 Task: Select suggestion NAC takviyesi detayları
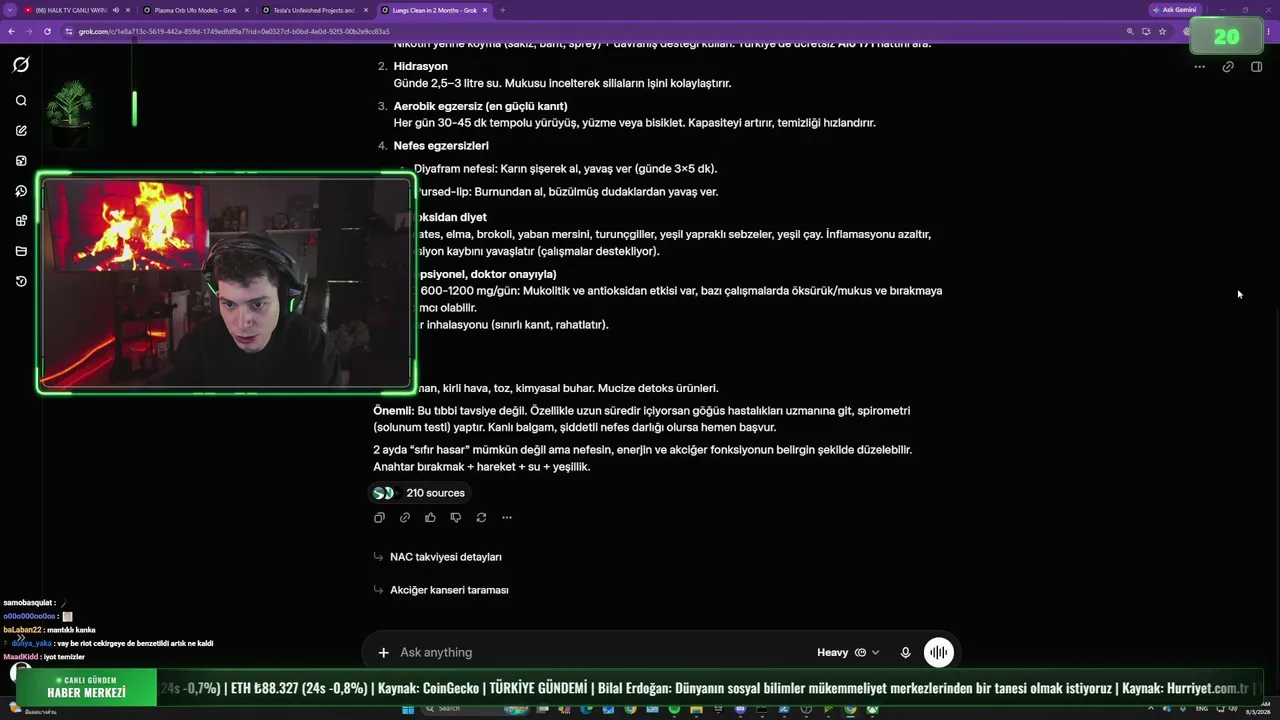click(446, 557)
